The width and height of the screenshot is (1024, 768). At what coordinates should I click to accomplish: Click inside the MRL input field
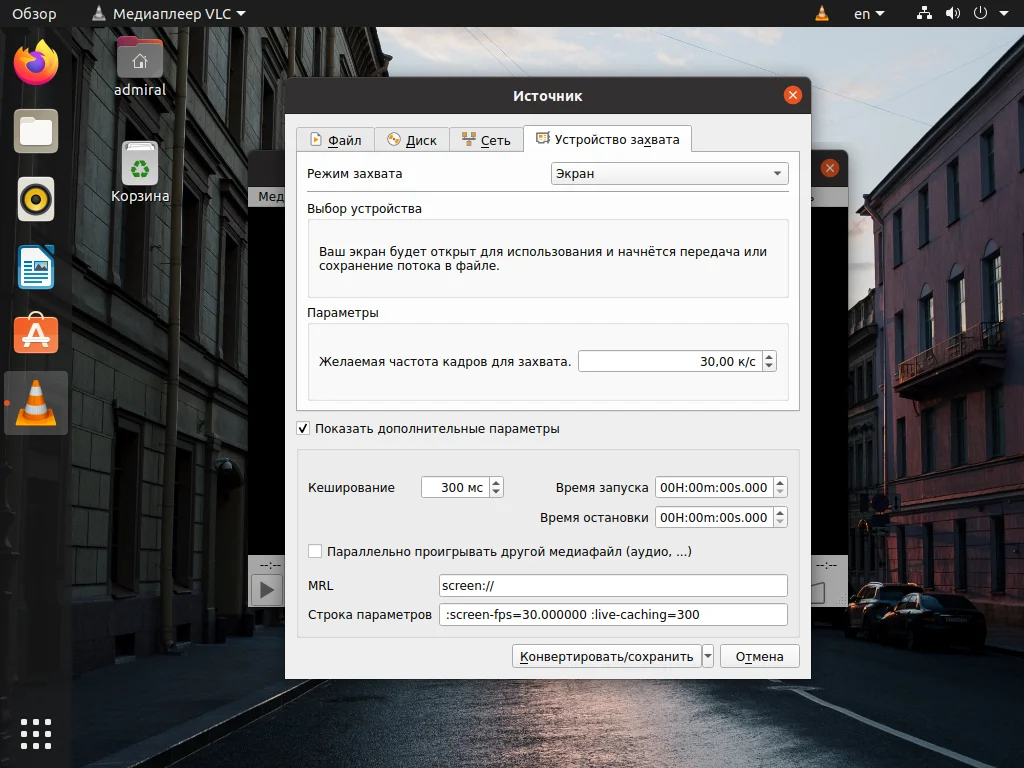[x=612, y=585]
